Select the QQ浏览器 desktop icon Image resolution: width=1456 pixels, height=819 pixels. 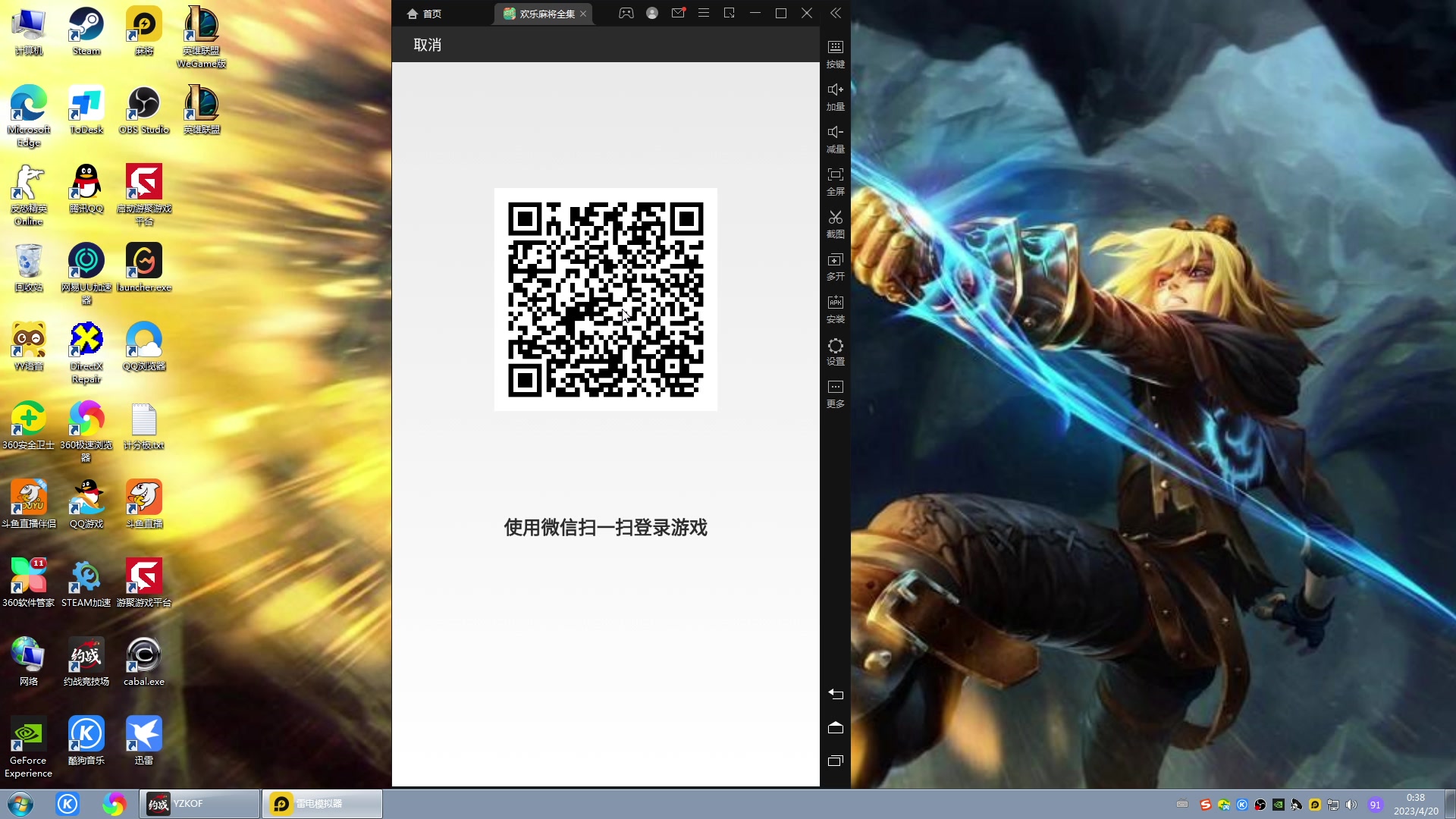click(x=144, y=347)
